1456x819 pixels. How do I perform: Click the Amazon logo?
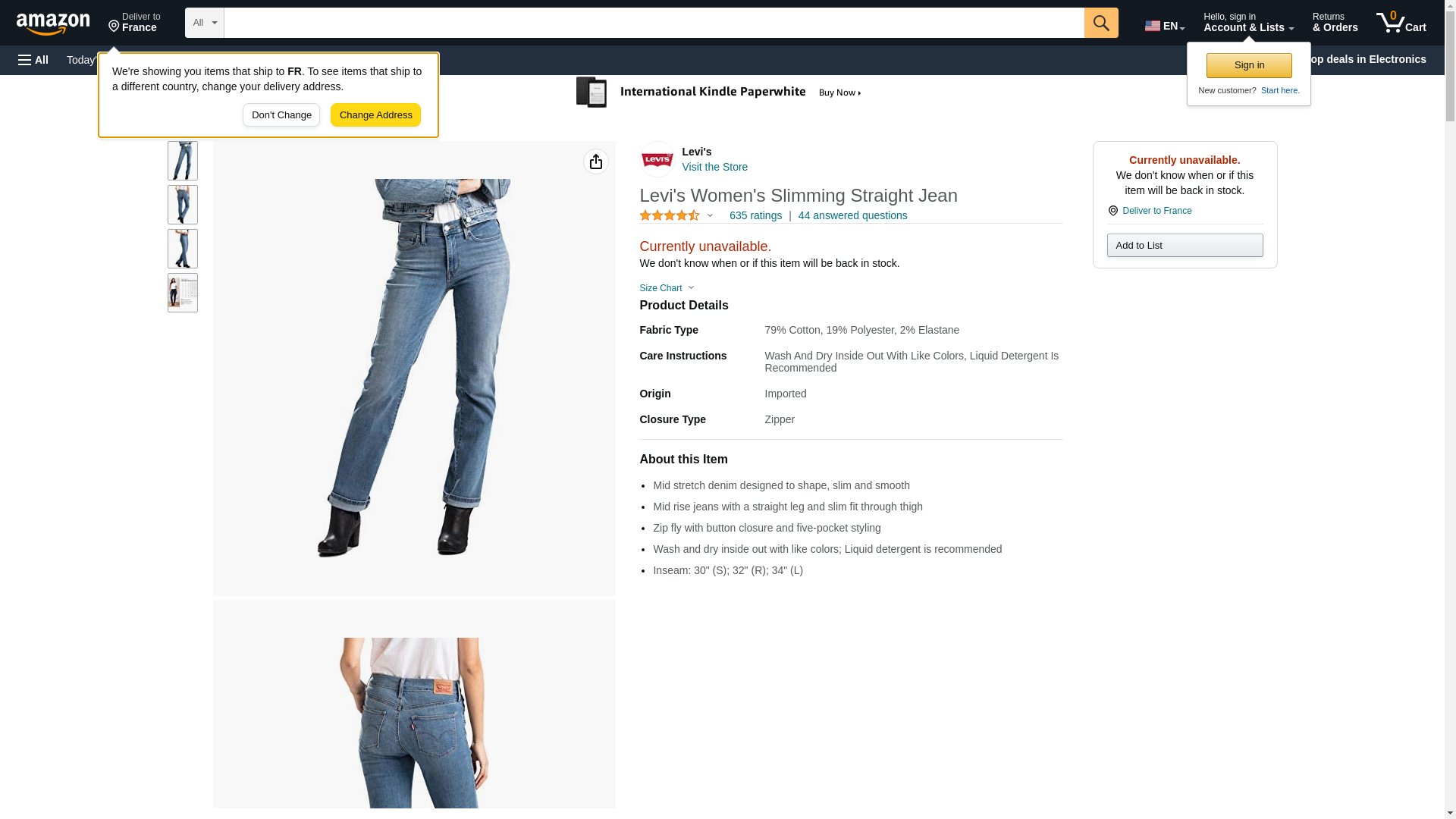(53, 24)
